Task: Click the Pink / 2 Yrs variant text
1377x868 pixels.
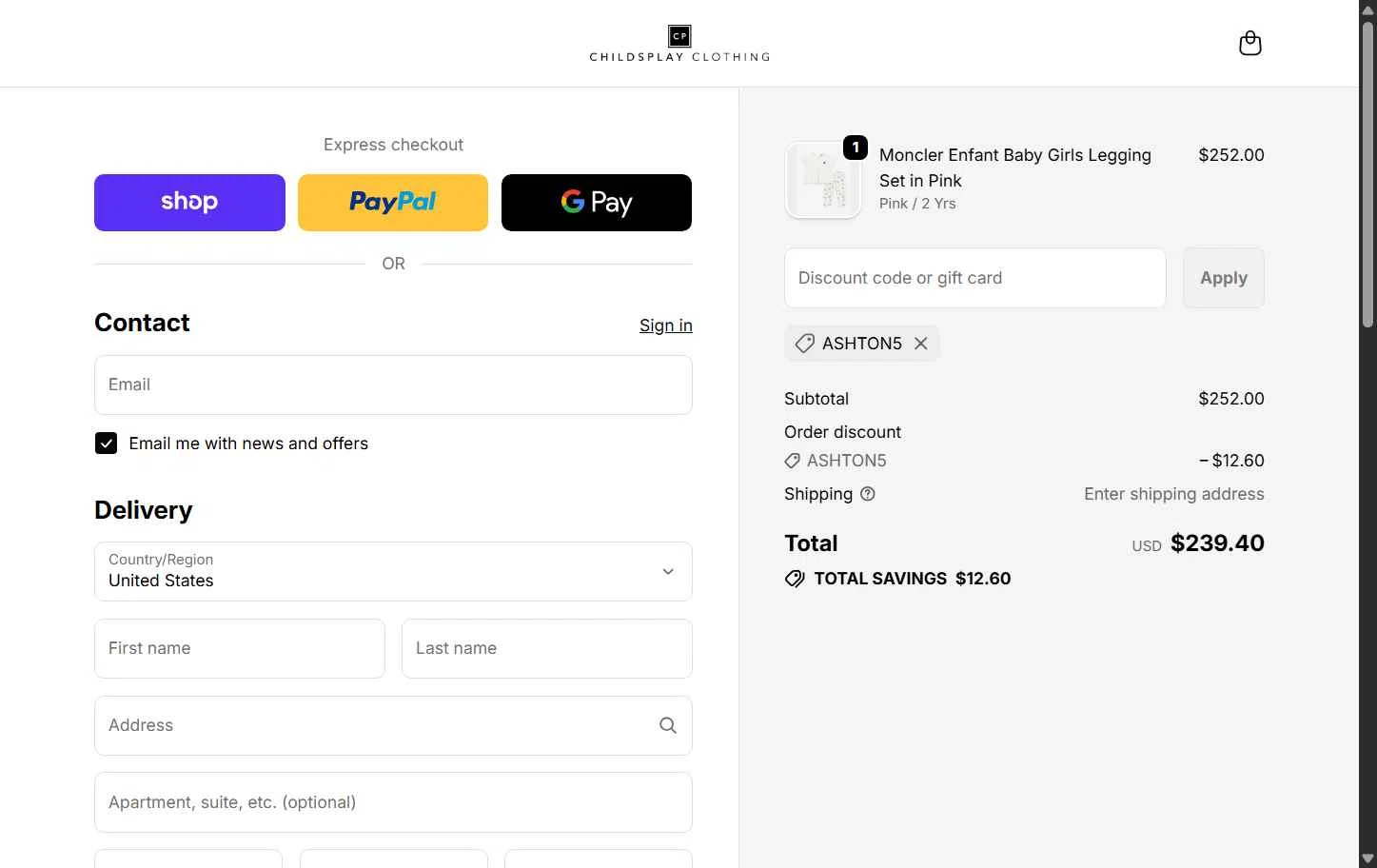Action: pos(917,204)
